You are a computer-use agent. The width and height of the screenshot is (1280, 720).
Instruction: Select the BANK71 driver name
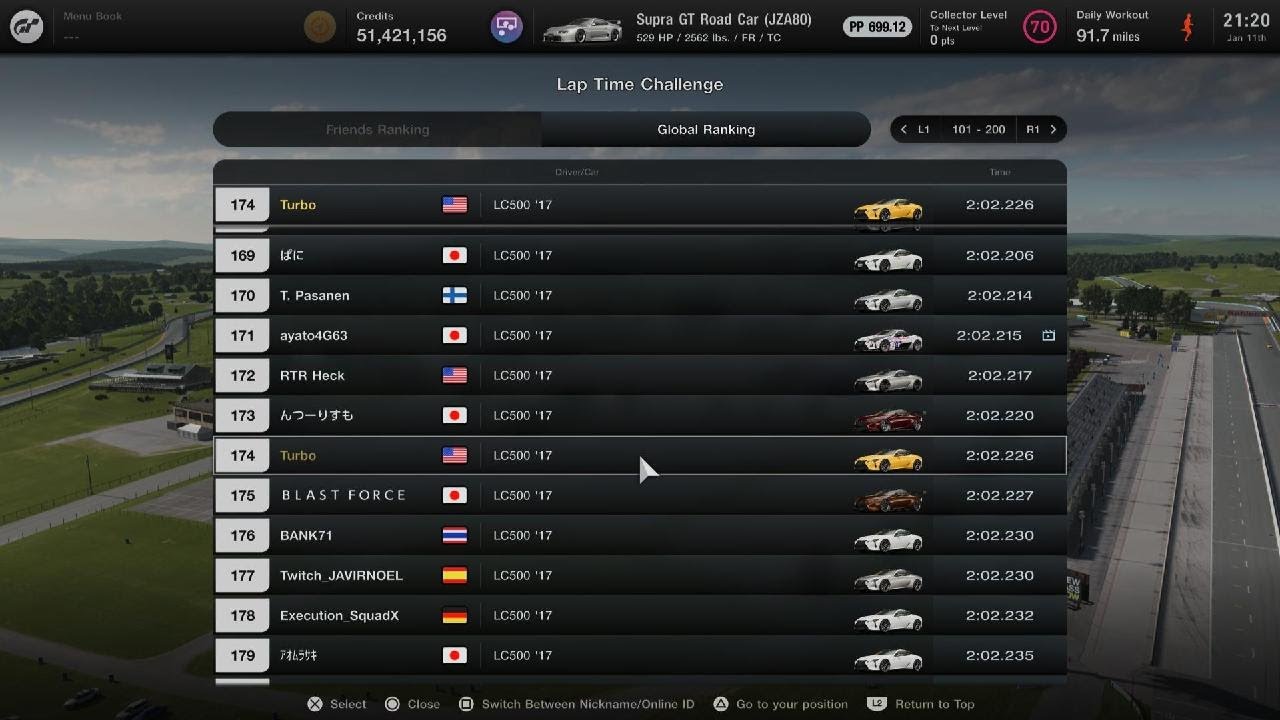pyautogui.click(x=306, y=535)
